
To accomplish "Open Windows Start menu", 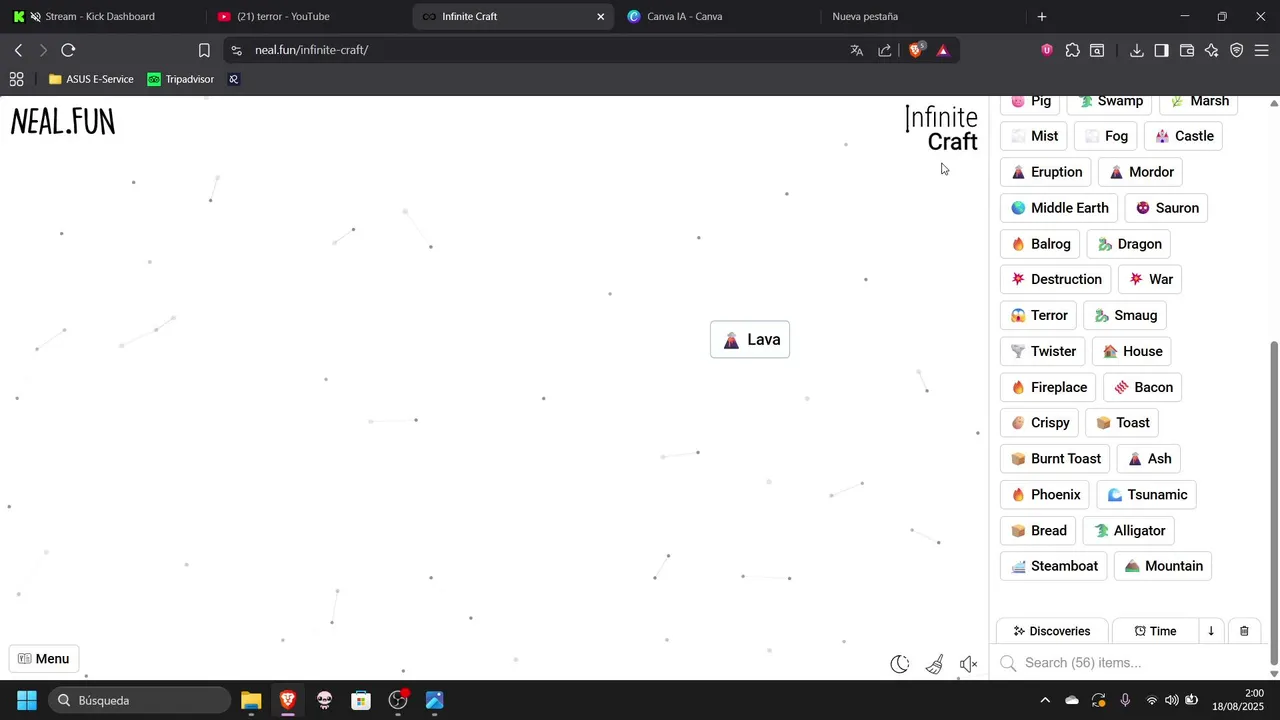I will [x=27, y=700].
